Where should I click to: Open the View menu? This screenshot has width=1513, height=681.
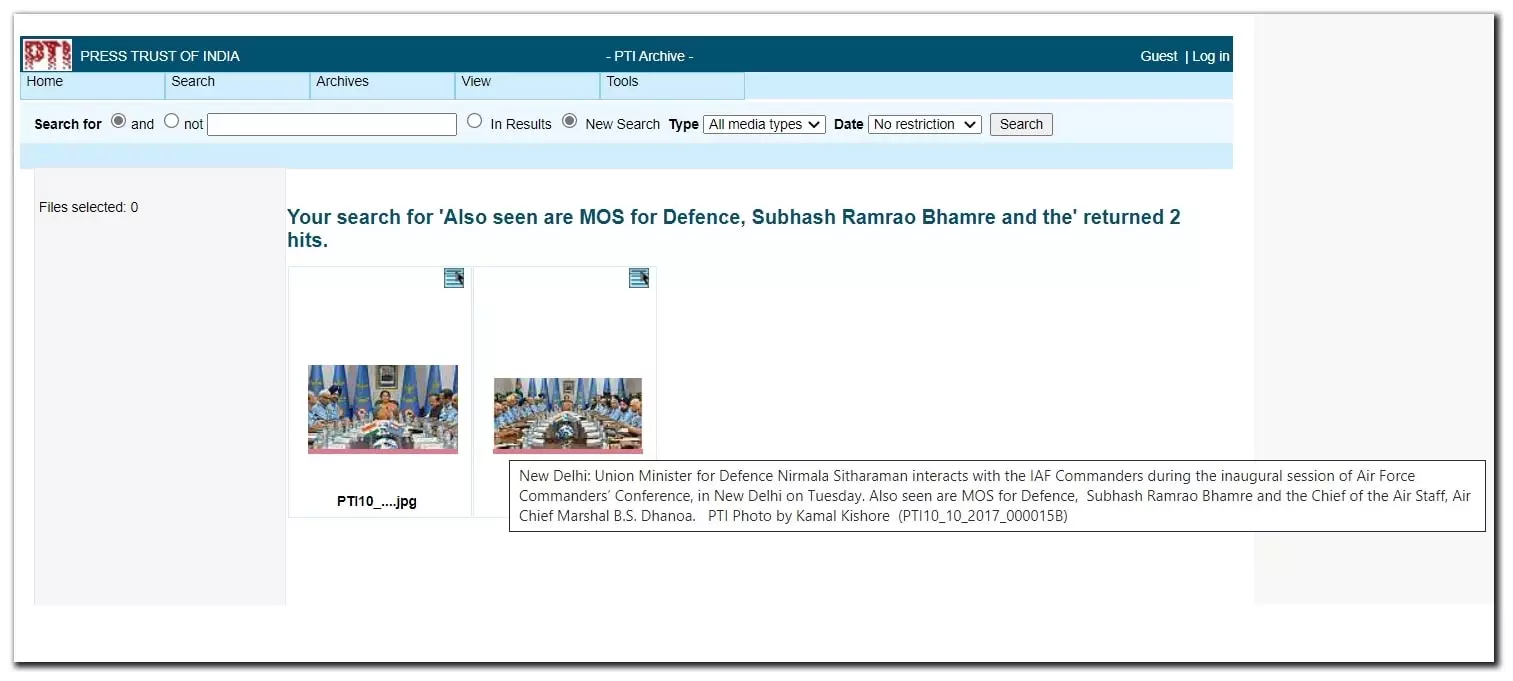(x=527, y=85)
